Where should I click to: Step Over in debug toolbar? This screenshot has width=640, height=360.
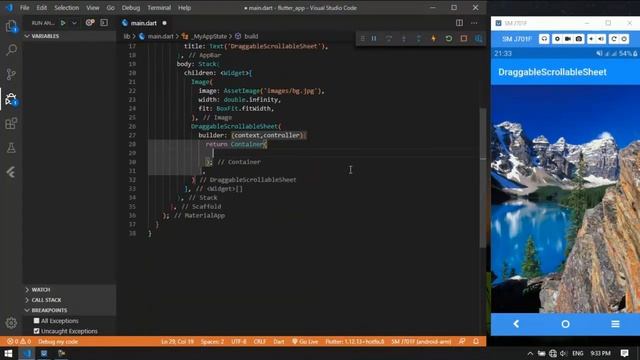(389, 39)
